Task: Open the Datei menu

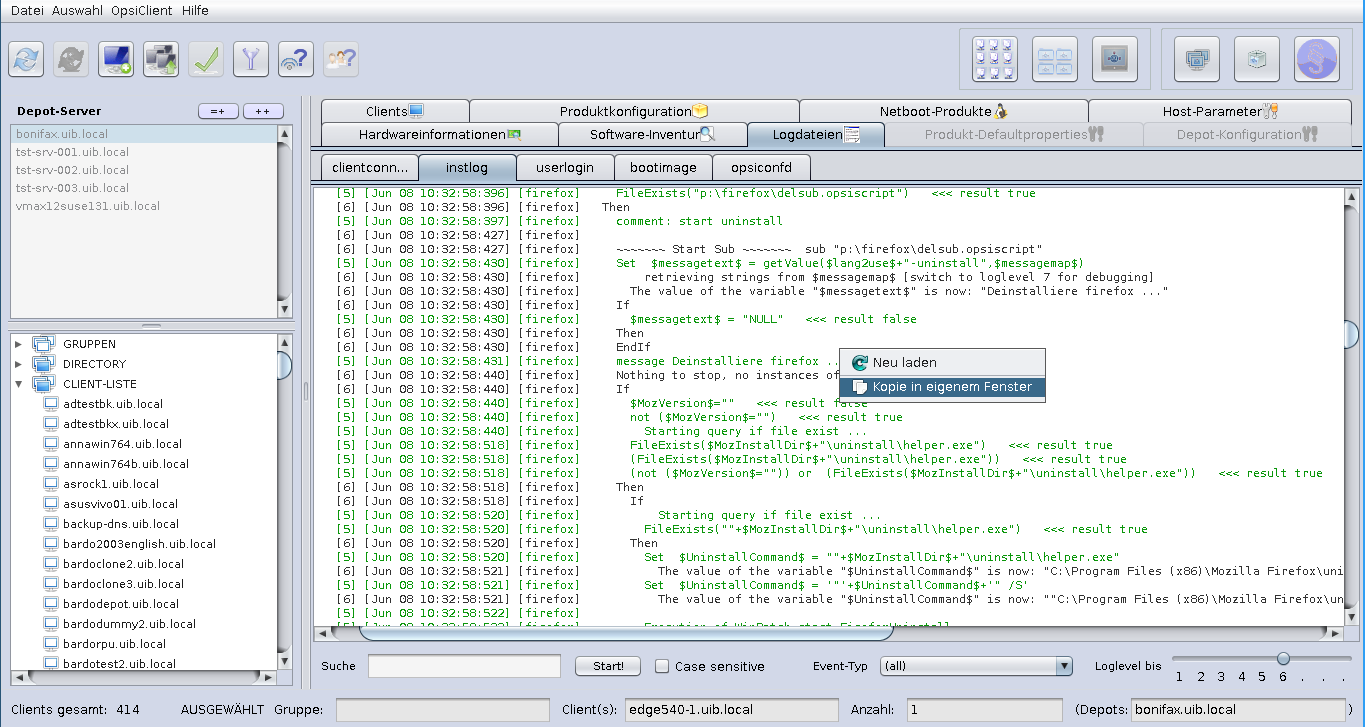Action: [x=28, y=9]
